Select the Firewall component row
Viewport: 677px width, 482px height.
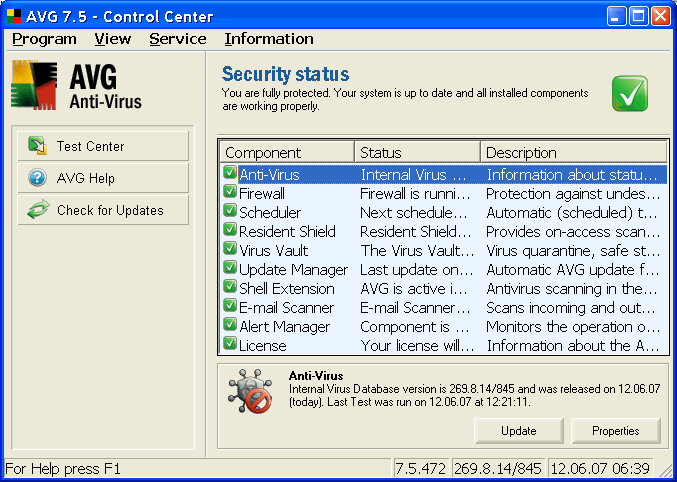point(444,193)
